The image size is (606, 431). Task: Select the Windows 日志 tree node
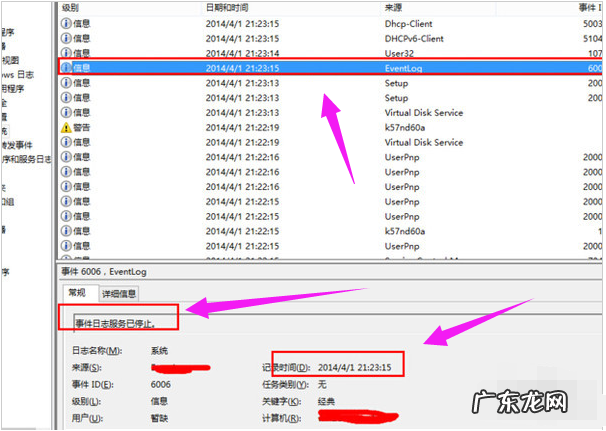17,75
